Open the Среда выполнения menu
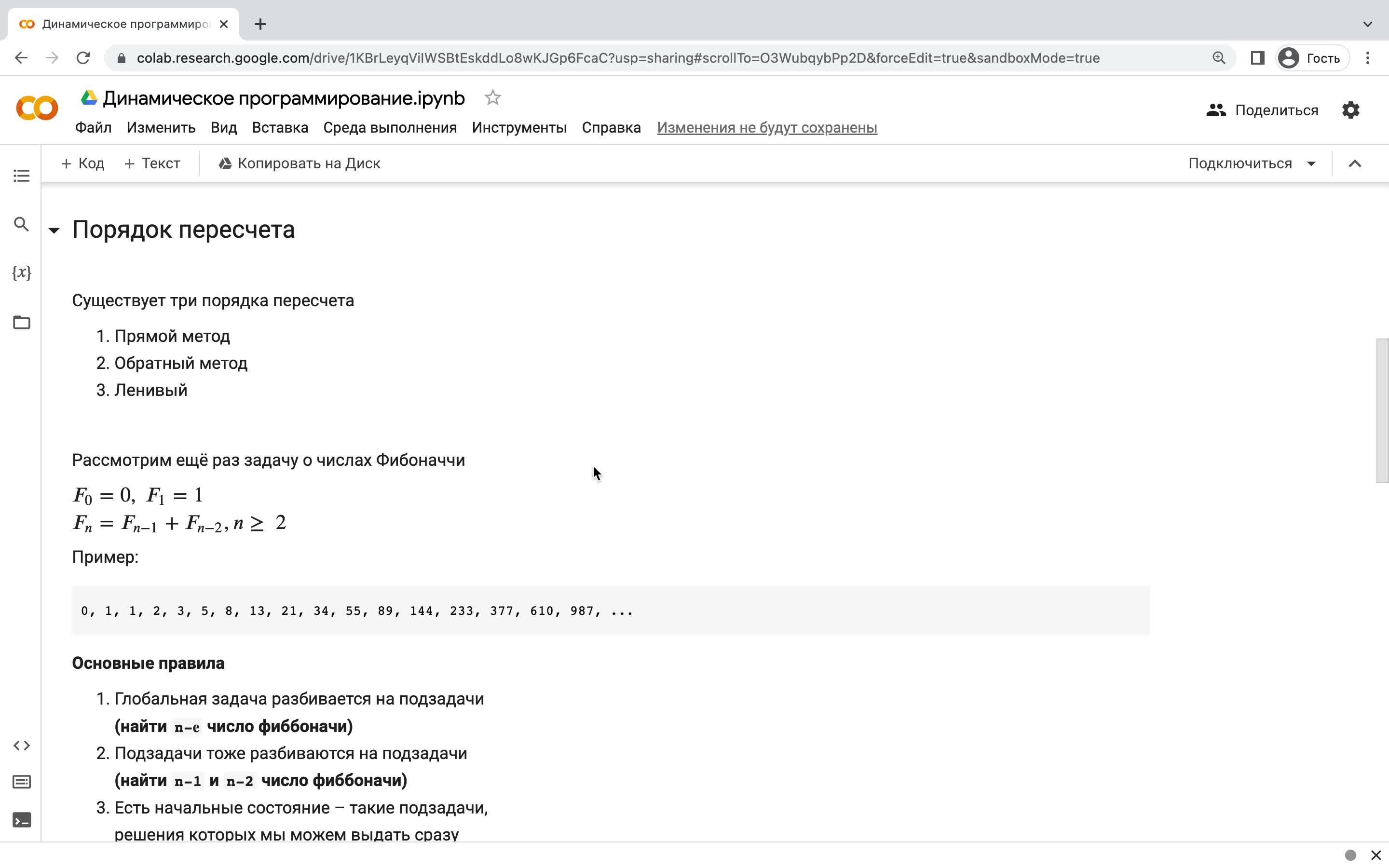The height and width of the screenshot is (868, 1389). pos(390,127)
